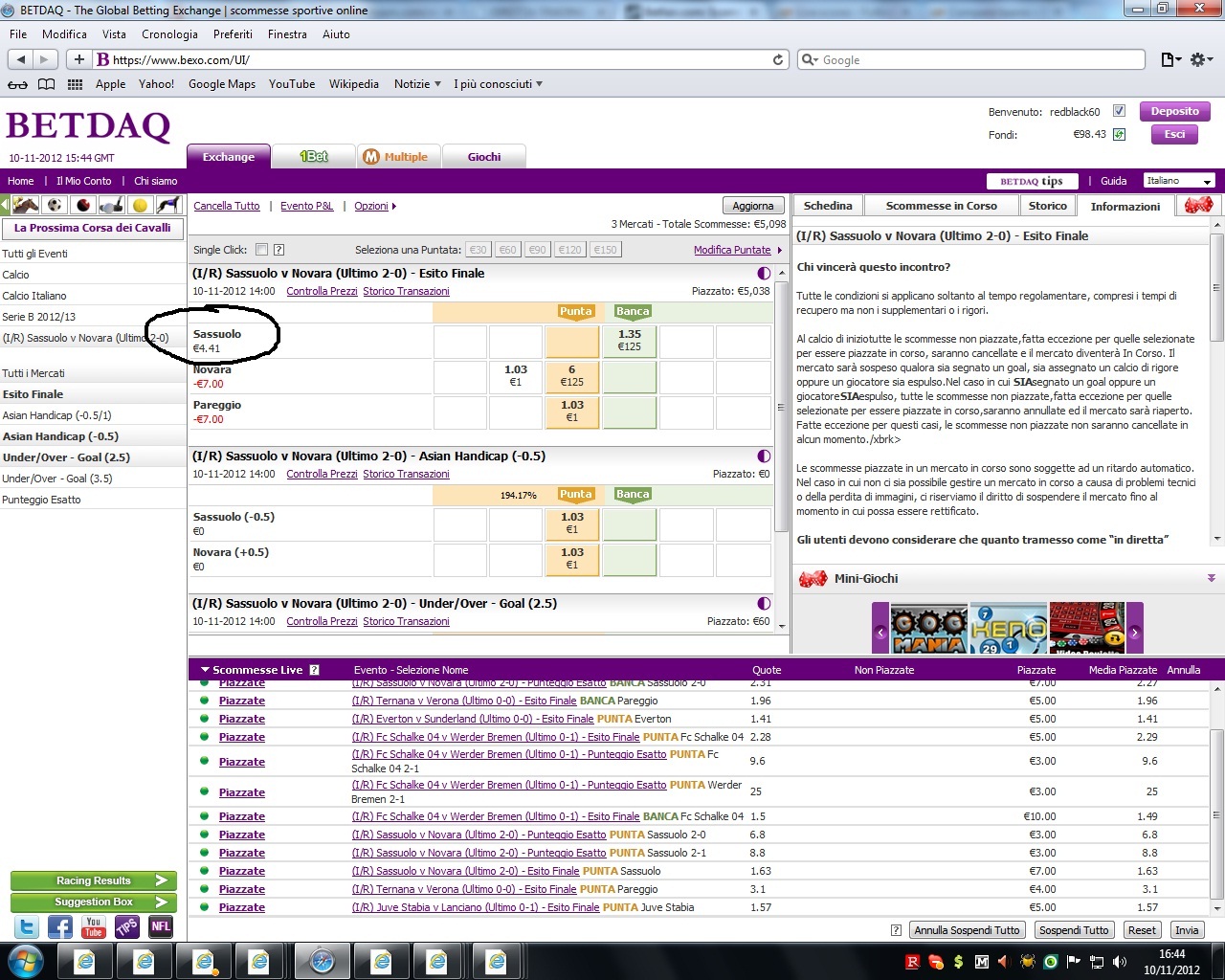Collapse the Scommesse Live panel triangle
This screenshot has width=1225, height=980.
[x=205, y=670]
